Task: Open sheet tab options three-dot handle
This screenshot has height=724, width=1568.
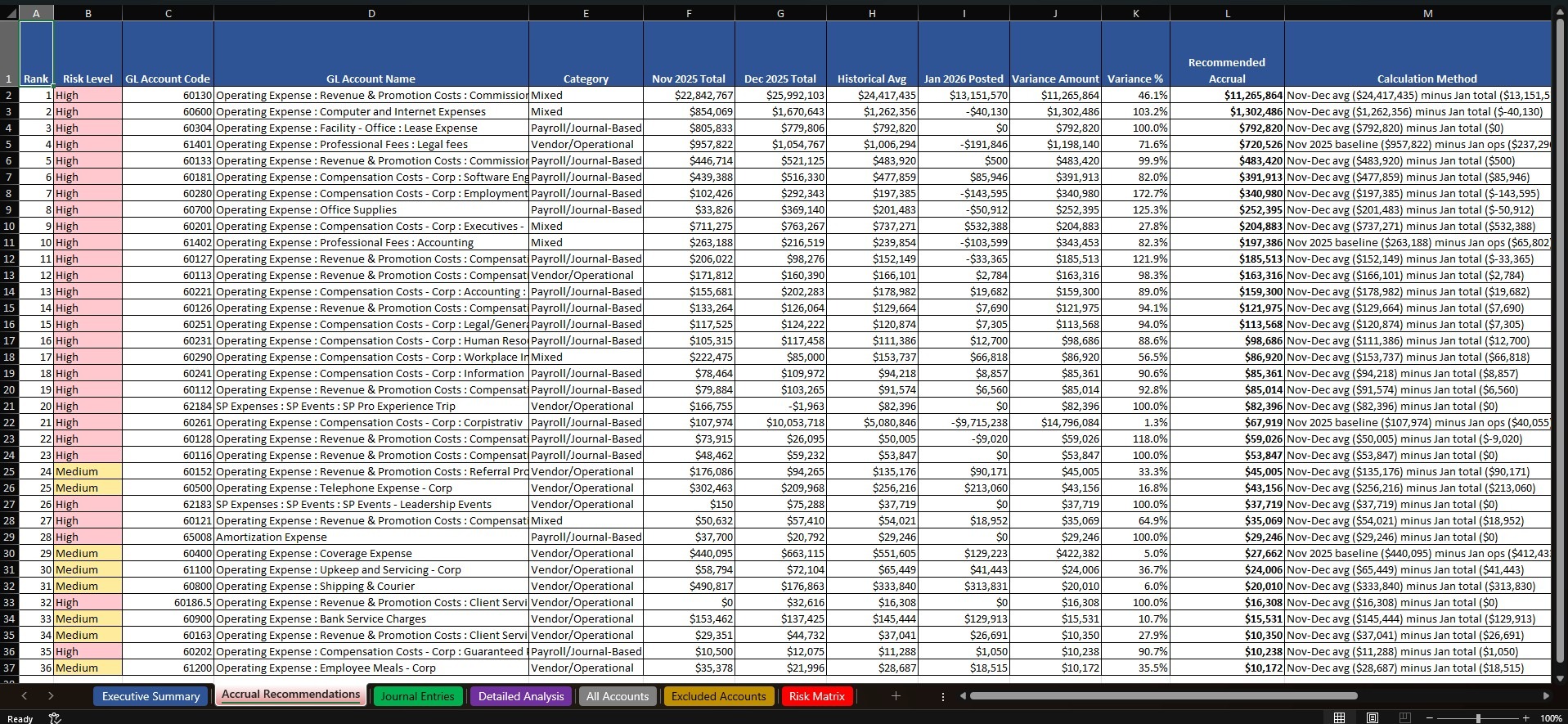Action: (x=943, y=696)
